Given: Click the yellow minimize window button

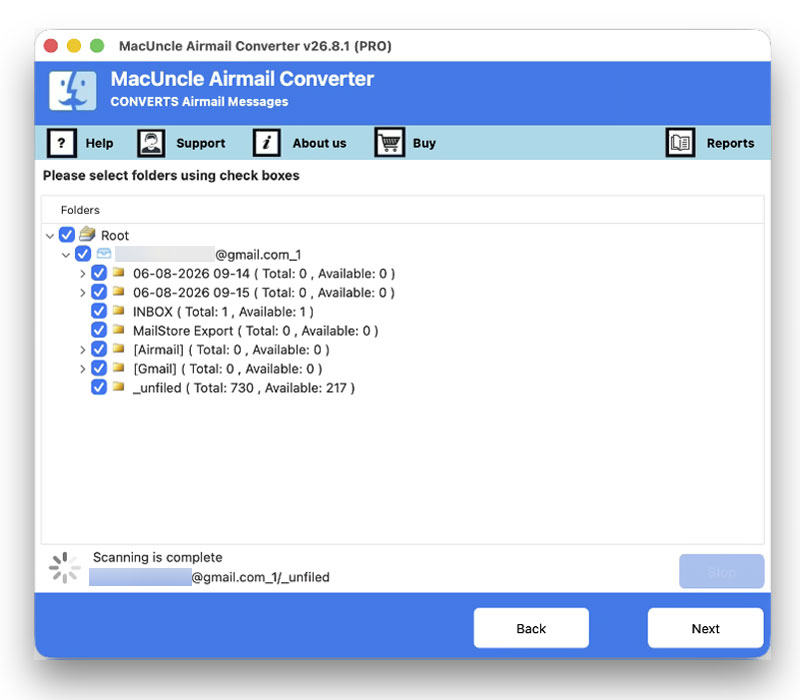Looking at the screenshot, I should click(74, 45).
